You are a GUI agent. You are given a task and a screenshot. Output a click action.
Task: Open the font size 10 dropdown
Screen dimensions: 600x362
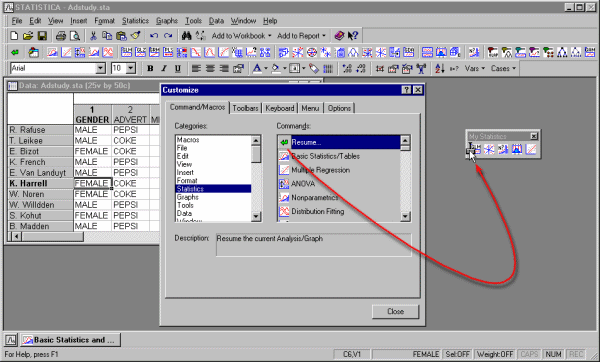131,68
